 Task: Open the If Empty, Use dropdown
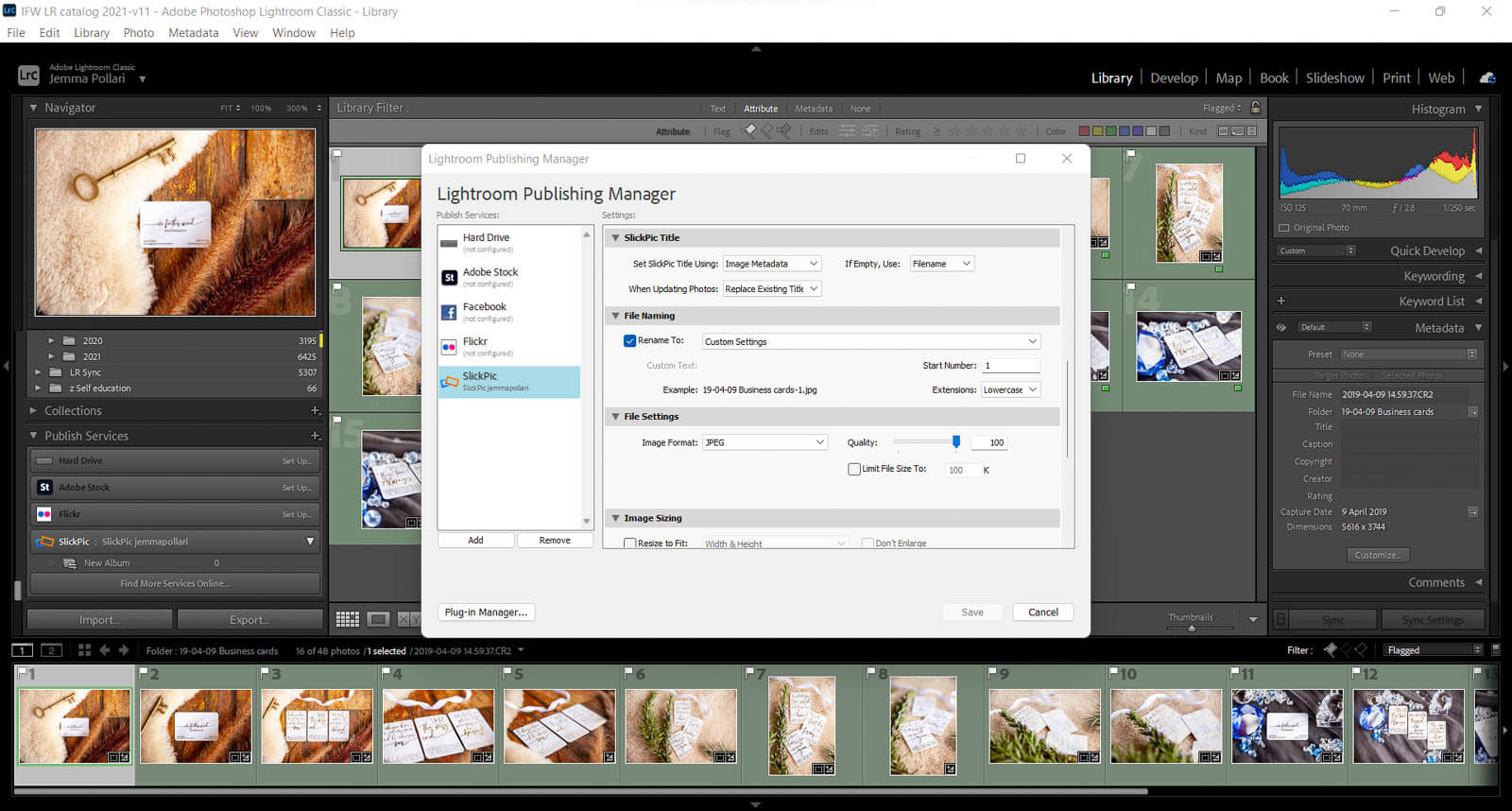[x=942, y=264]
